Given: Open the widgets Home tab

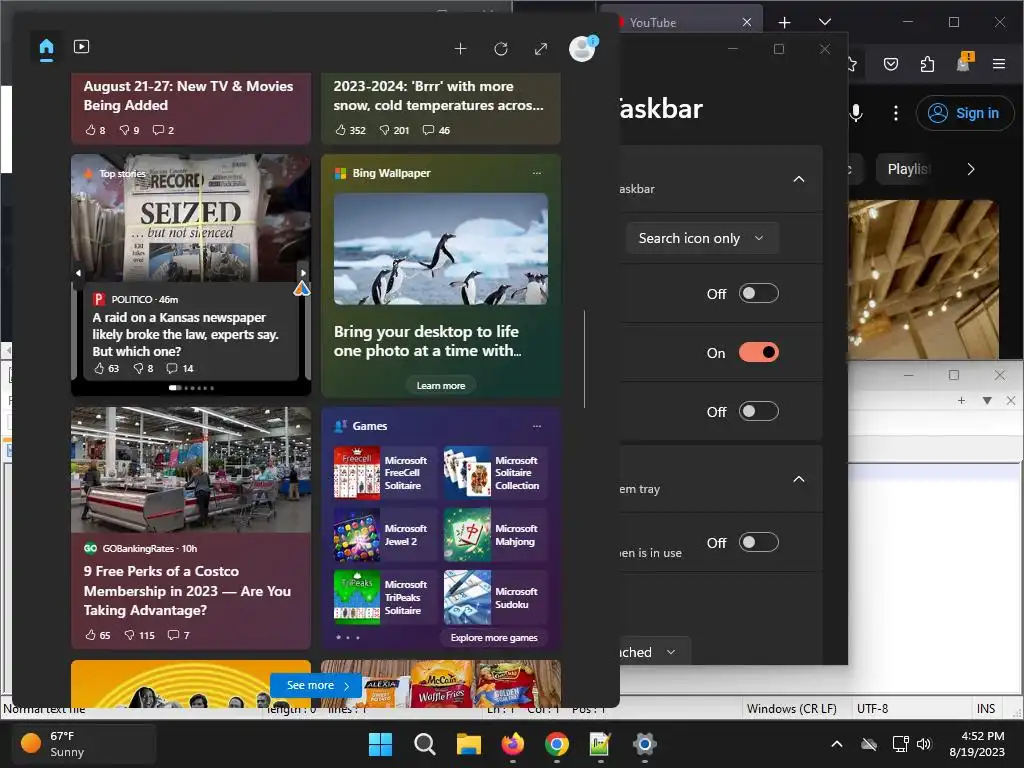Looking at the screenshot, I should pyautogui.click(x=46, y=48).
